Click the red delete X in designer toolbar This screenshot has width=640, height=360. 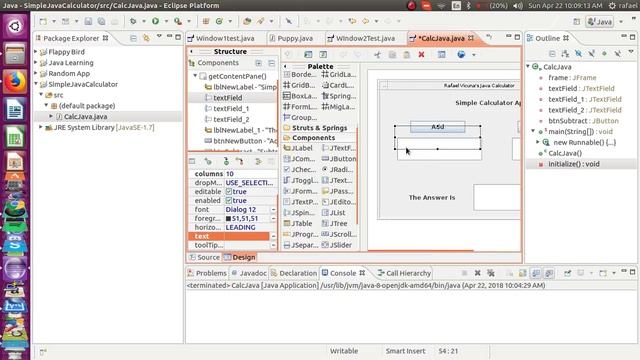(421, 54)
